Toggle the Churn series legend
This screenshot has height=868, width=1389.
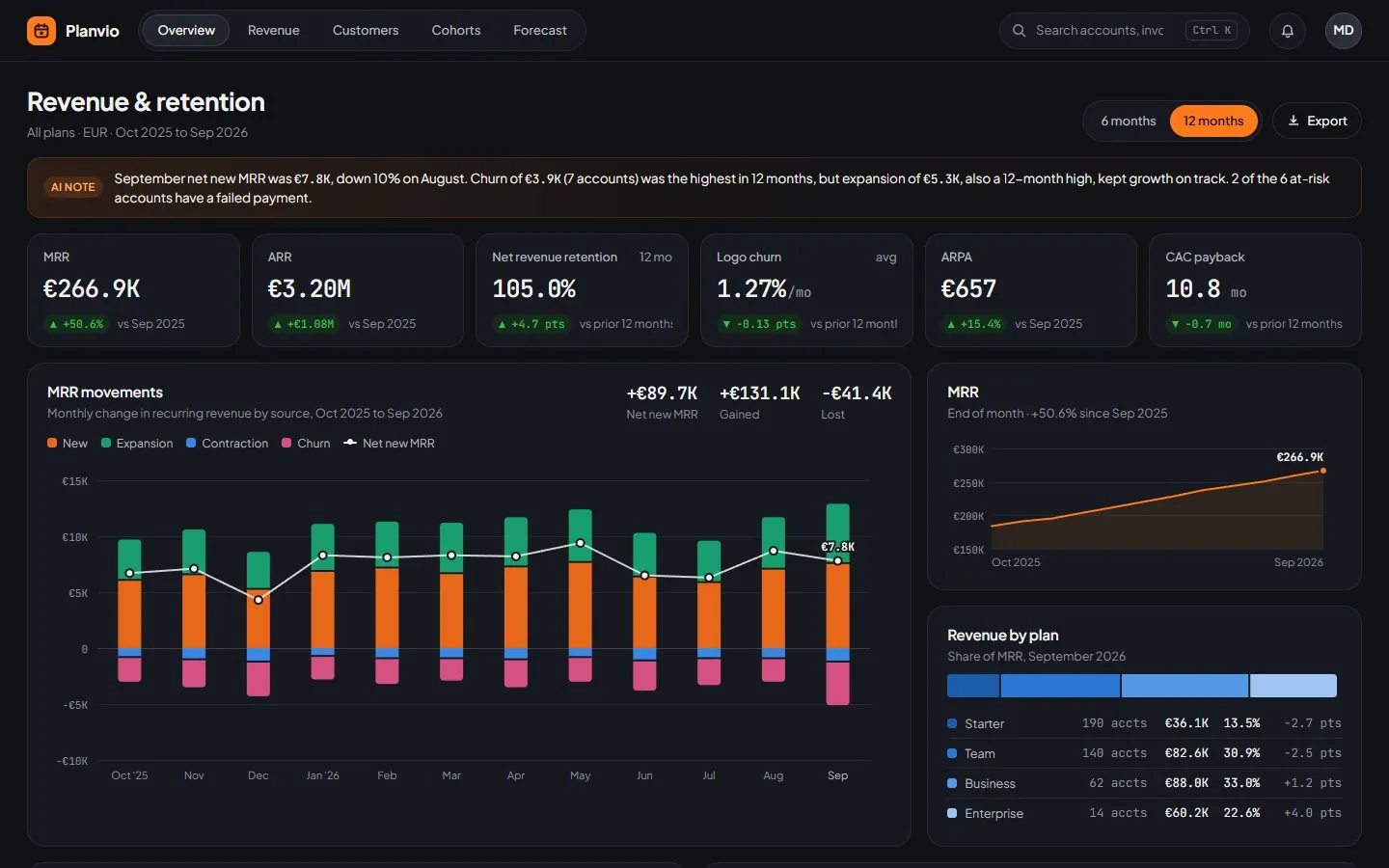306,444
